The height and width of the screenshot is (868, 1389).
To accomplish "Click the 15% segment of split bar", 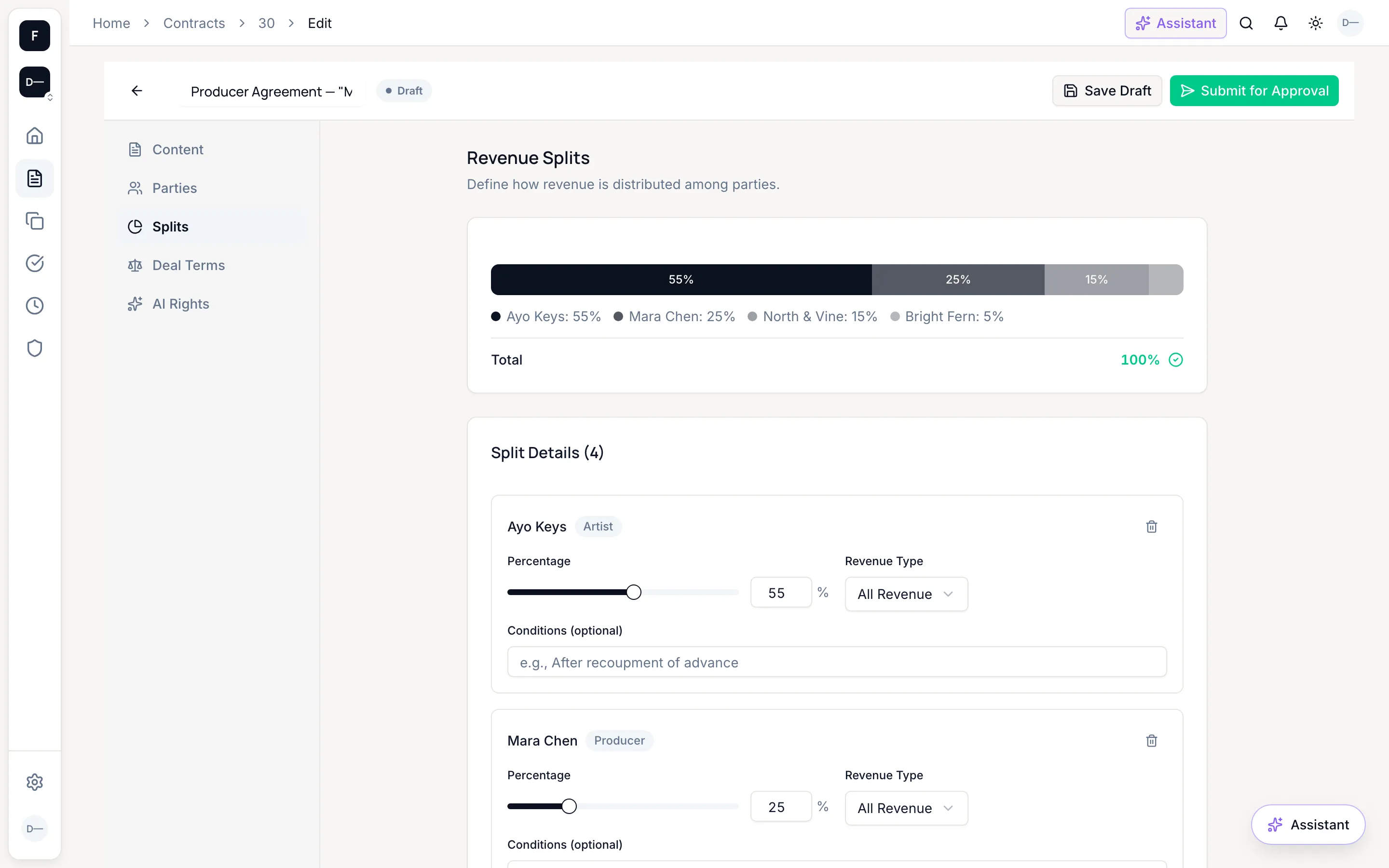I will pyautogui.click(x=1096, y=280).
